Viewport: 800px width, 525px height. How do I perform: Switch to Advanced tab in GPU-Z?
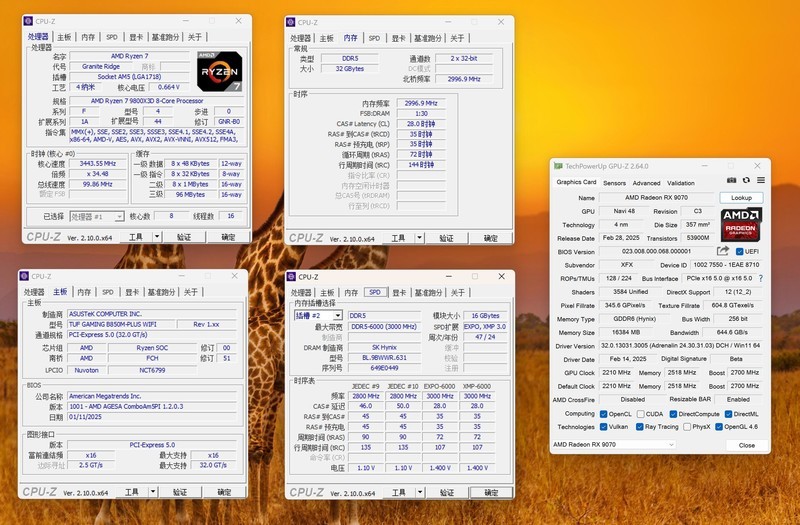point(646,183)
